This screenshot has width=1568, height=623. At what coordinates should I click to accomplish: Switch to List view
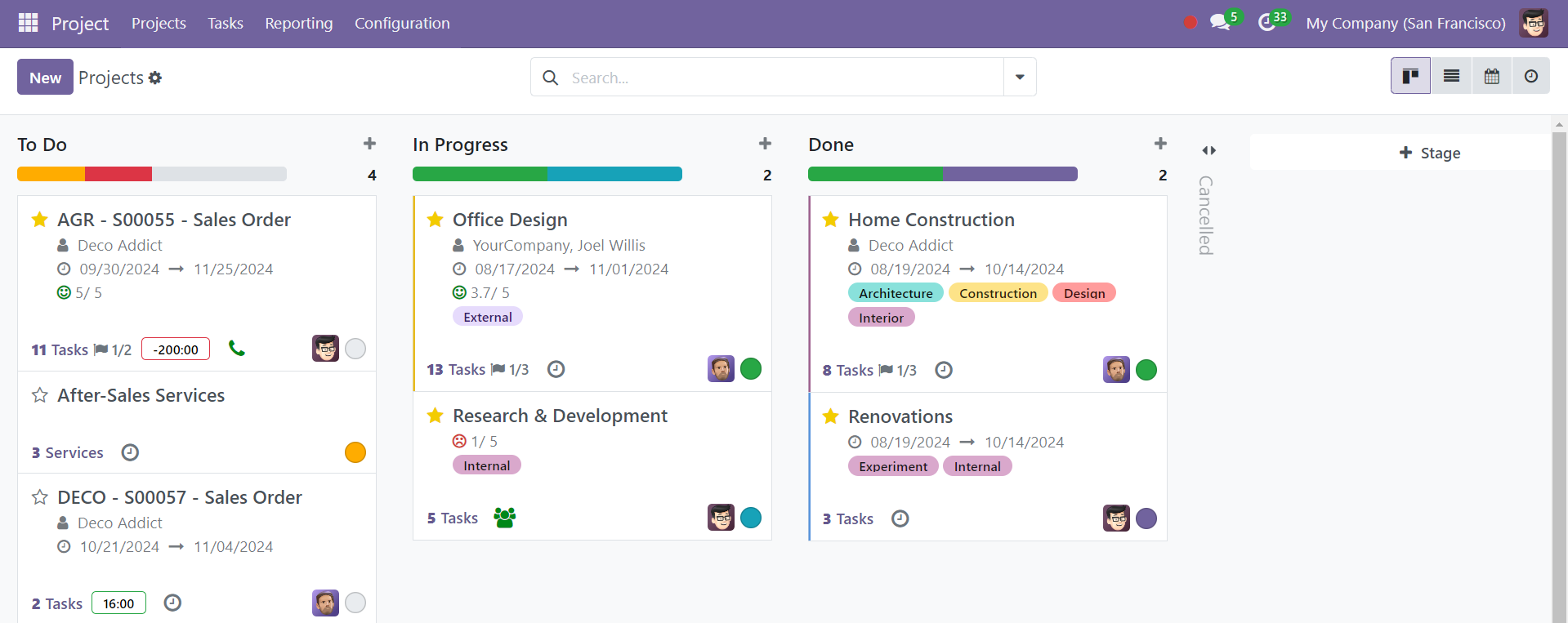(1451, 76)
